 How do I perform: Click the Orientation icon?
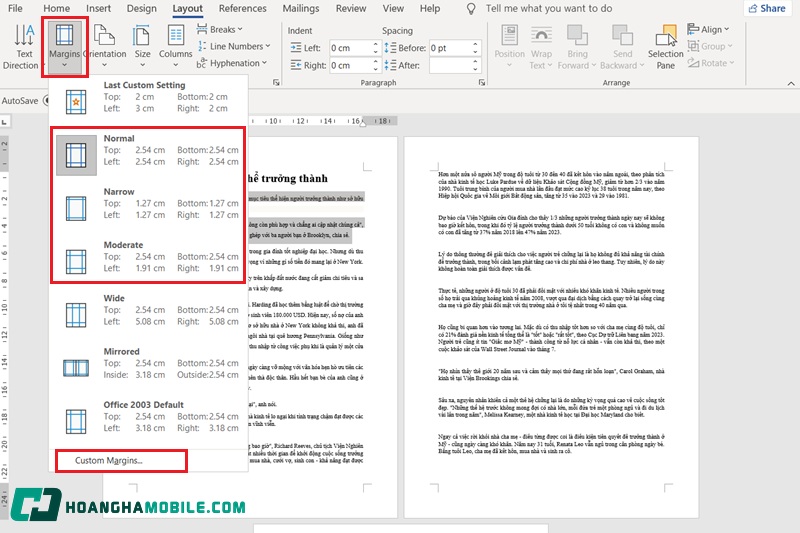[x=105, y=40]
